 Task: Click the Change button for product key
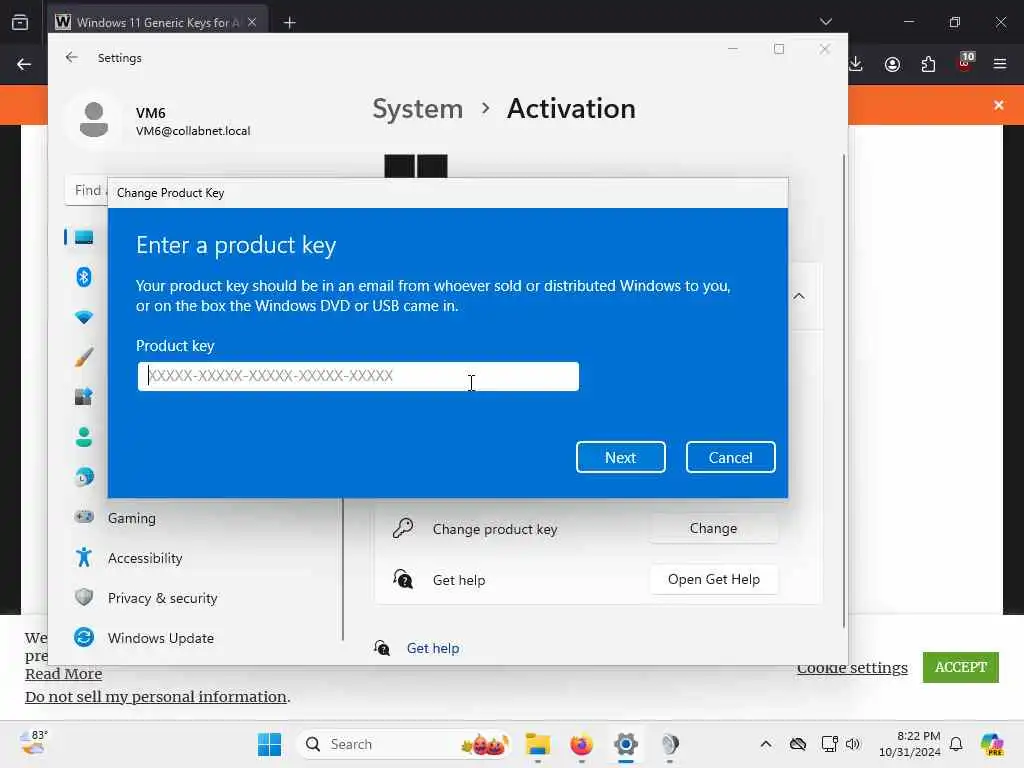[x=713, y=528]
